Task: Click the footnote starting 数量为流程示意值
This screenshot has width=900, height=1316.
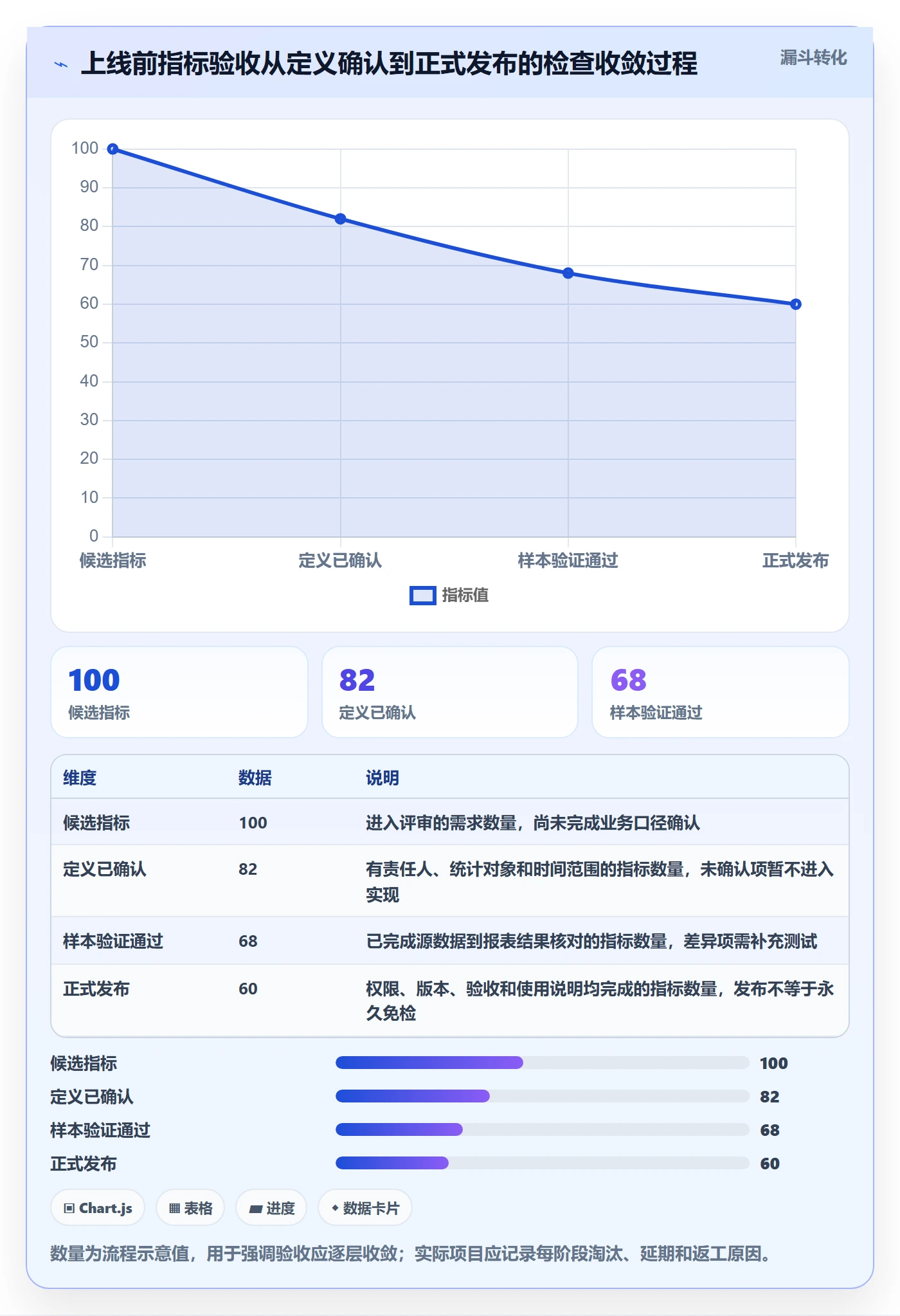Action: (412, 1254)
